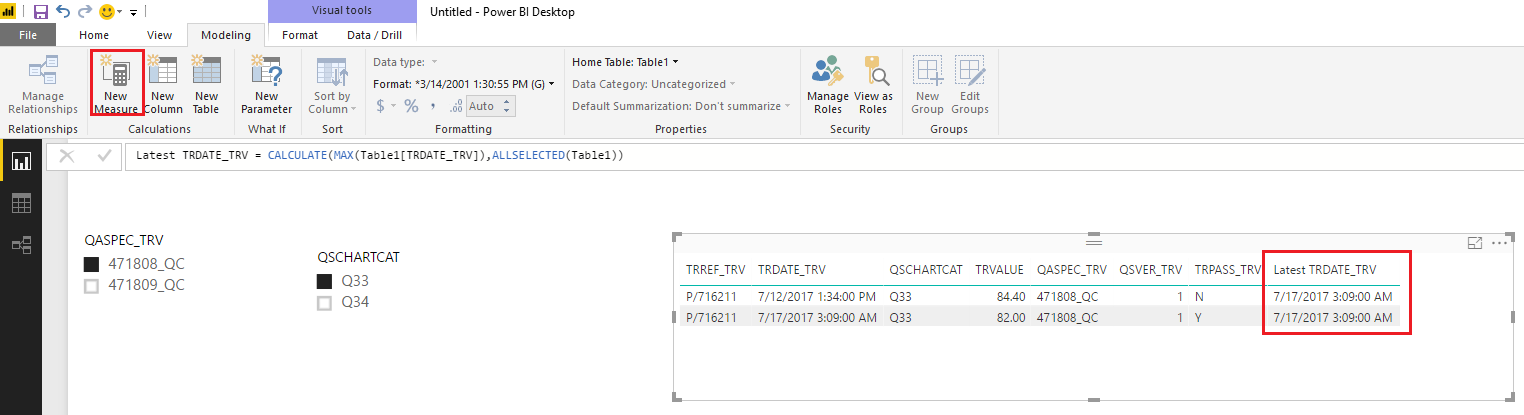Cancel the formula with X icon
This screenshot has height=415, width=1524.
67,156
